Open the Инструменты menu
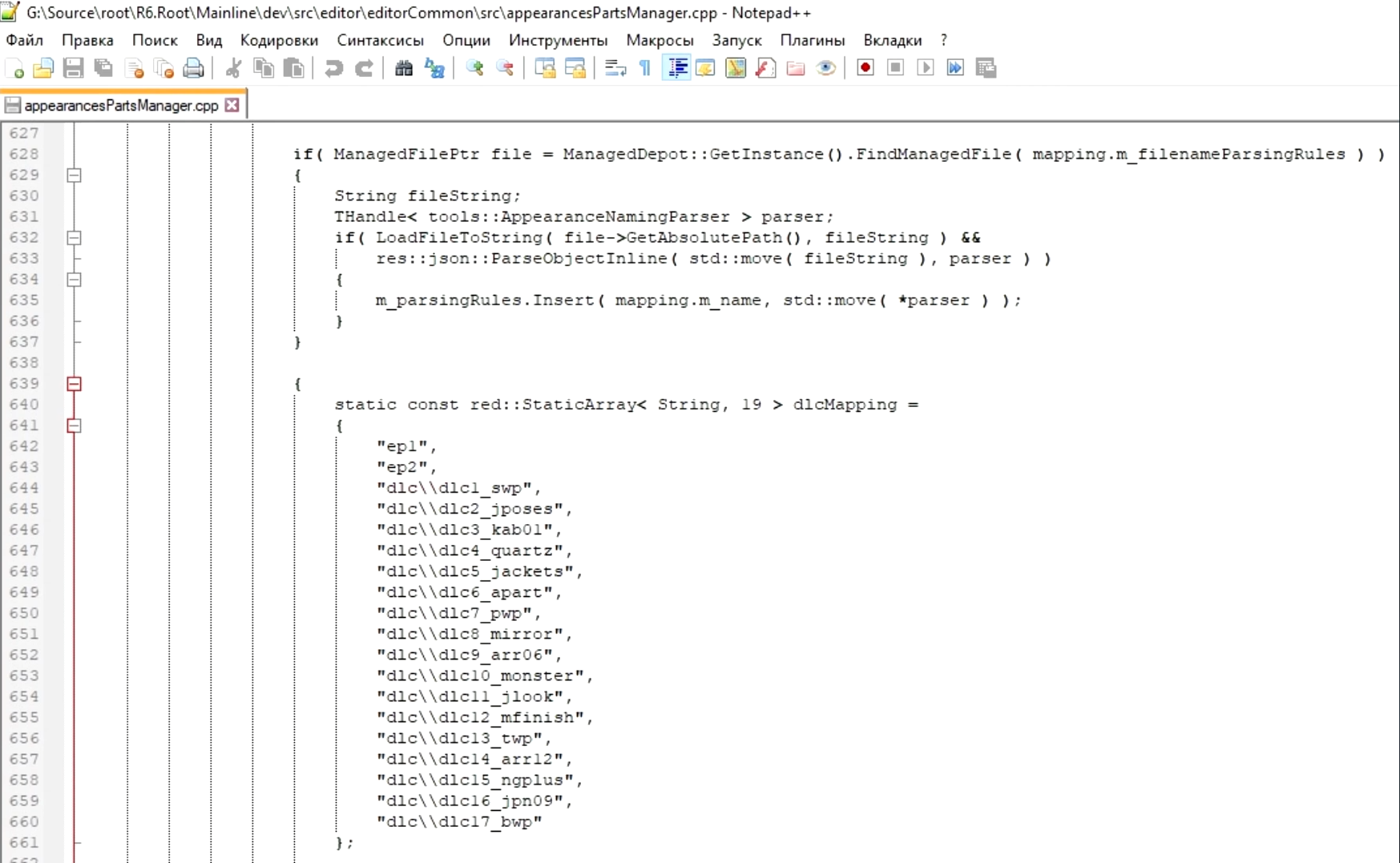 click(x=558, y=40)
